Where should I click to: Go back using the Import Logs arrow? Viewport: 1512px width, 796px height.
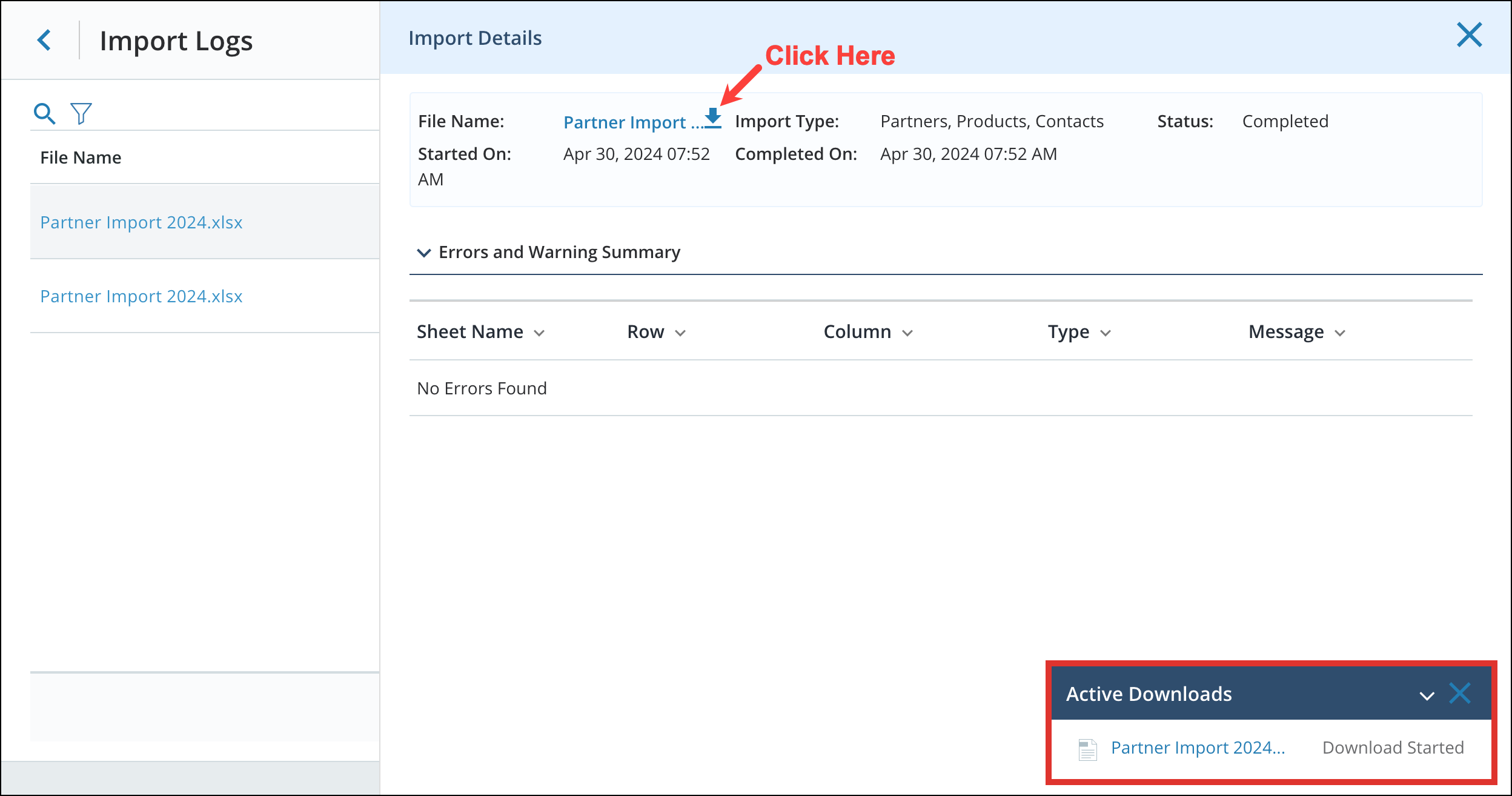coord(44,41)
